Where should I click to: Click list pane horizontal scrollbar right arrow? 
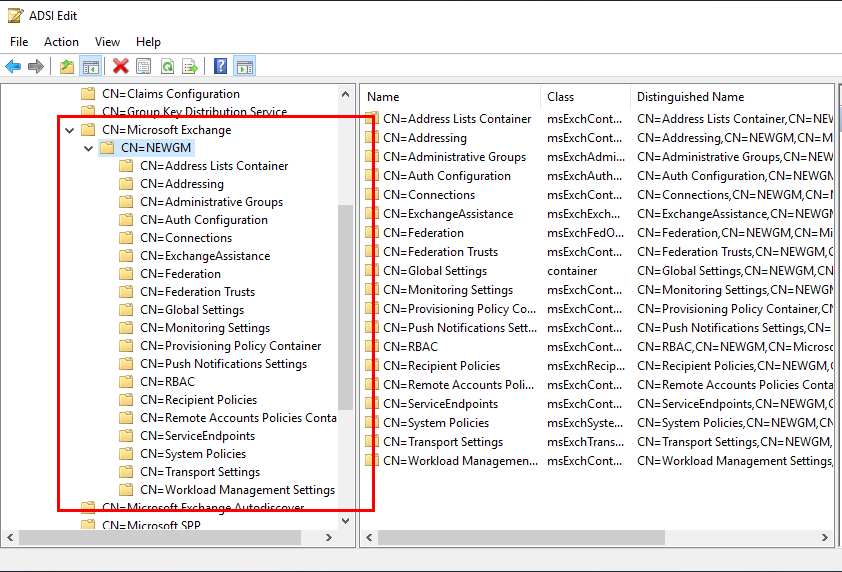(825, 538)
